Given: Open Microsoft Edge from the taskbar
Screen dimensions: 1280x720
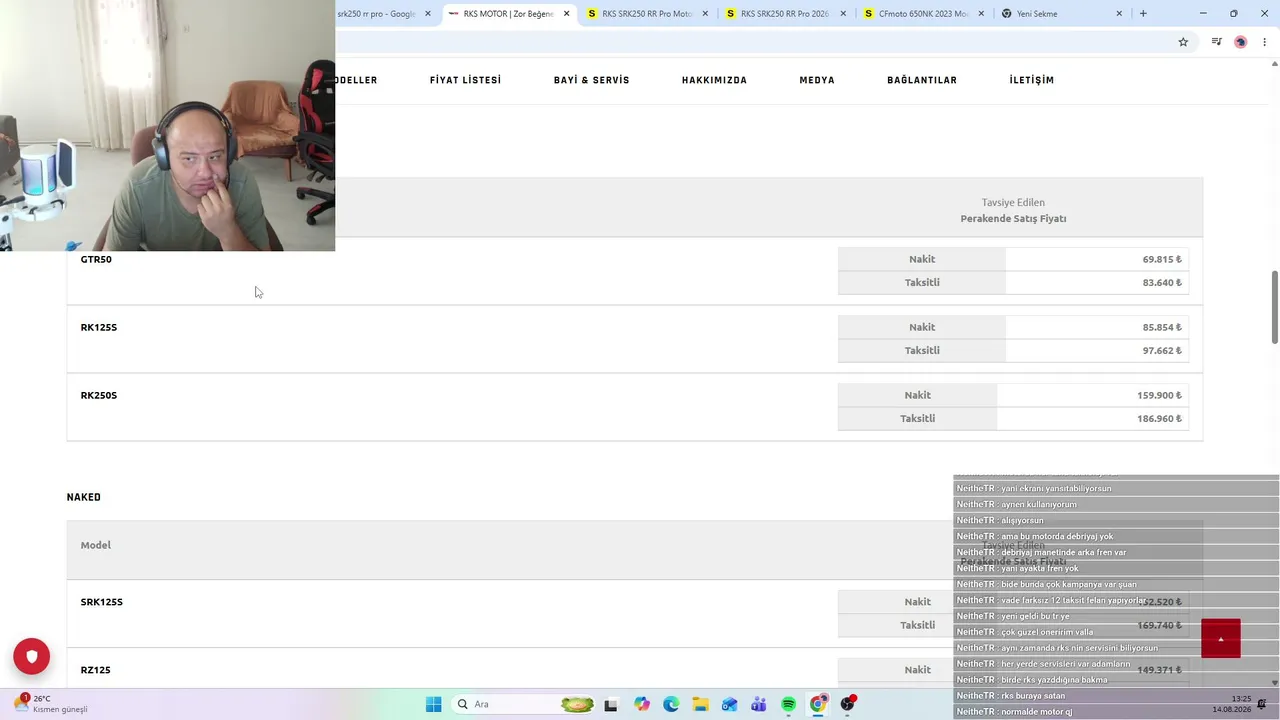Looking at the screenshot, I should (671, 704).
